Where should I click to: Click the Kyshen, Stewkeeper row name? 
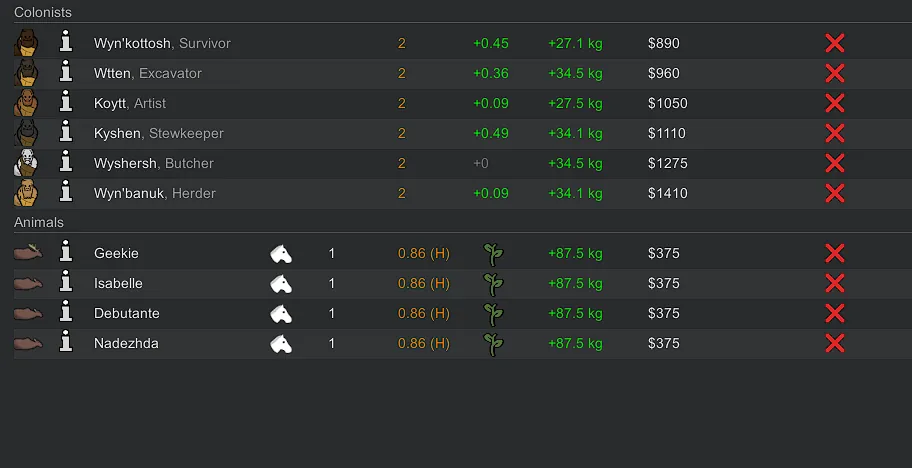point(158,133)
